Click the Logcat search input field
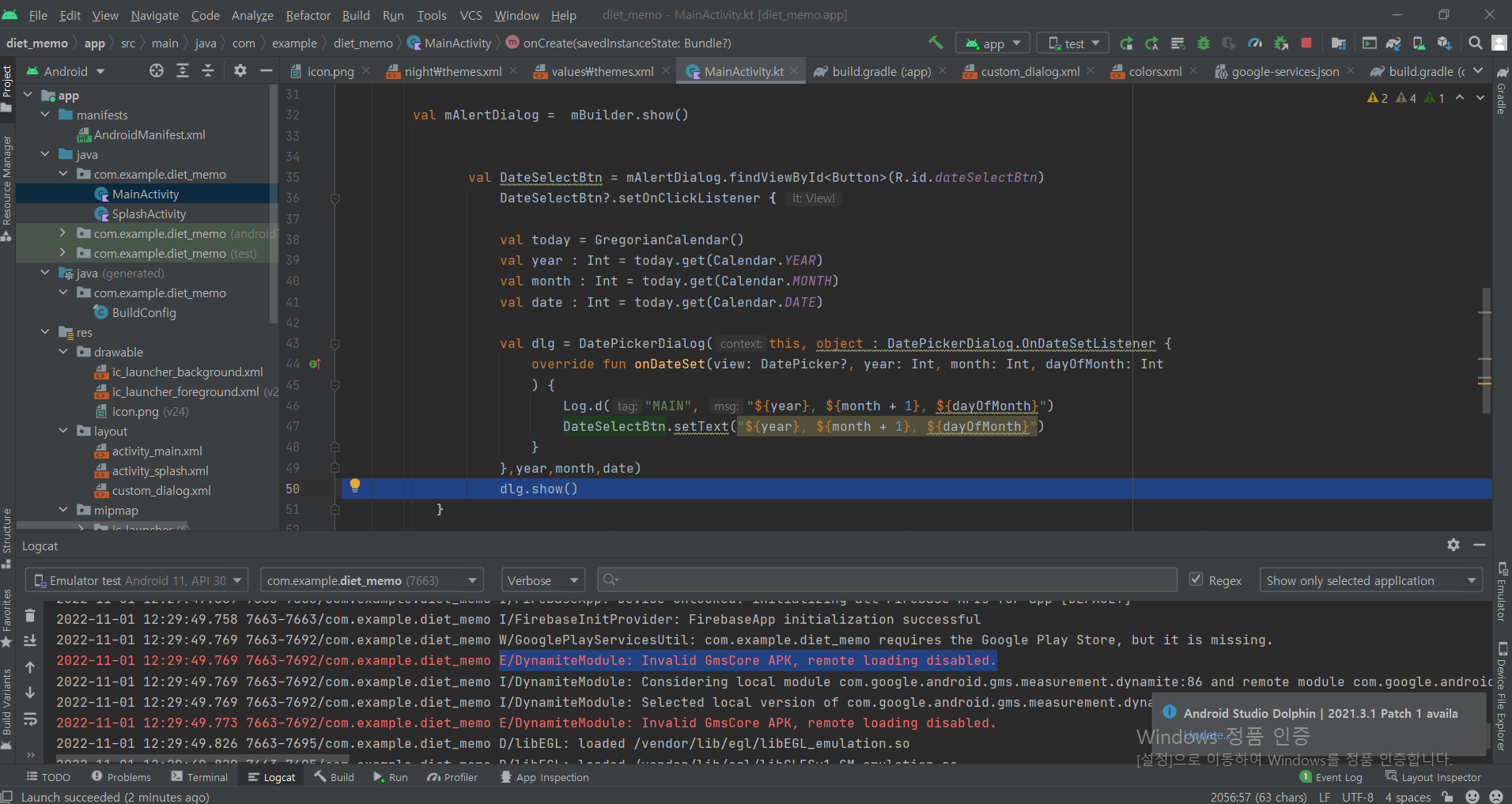Viewport: 1512px width, 804px height. coord(886,580)
